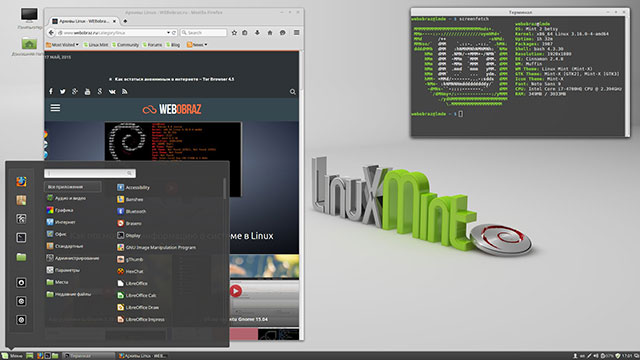Click WEBOBRAZ site logo
Image resolution: width=640 pixels, height=360 pixels.
click(172, 109)
